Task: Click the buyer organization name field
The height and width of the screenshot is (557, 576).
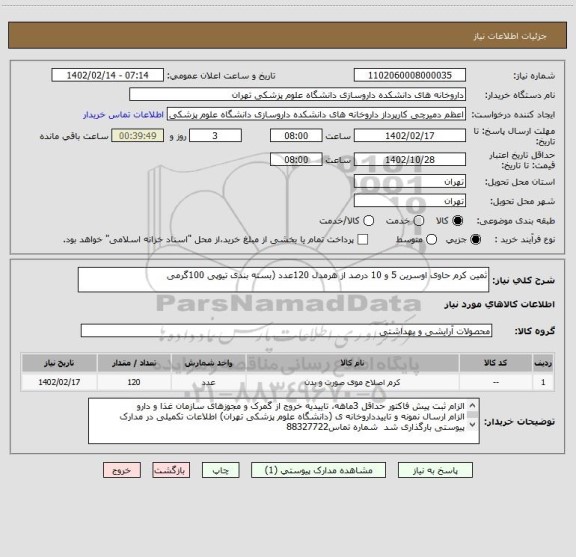Action: 298,95
